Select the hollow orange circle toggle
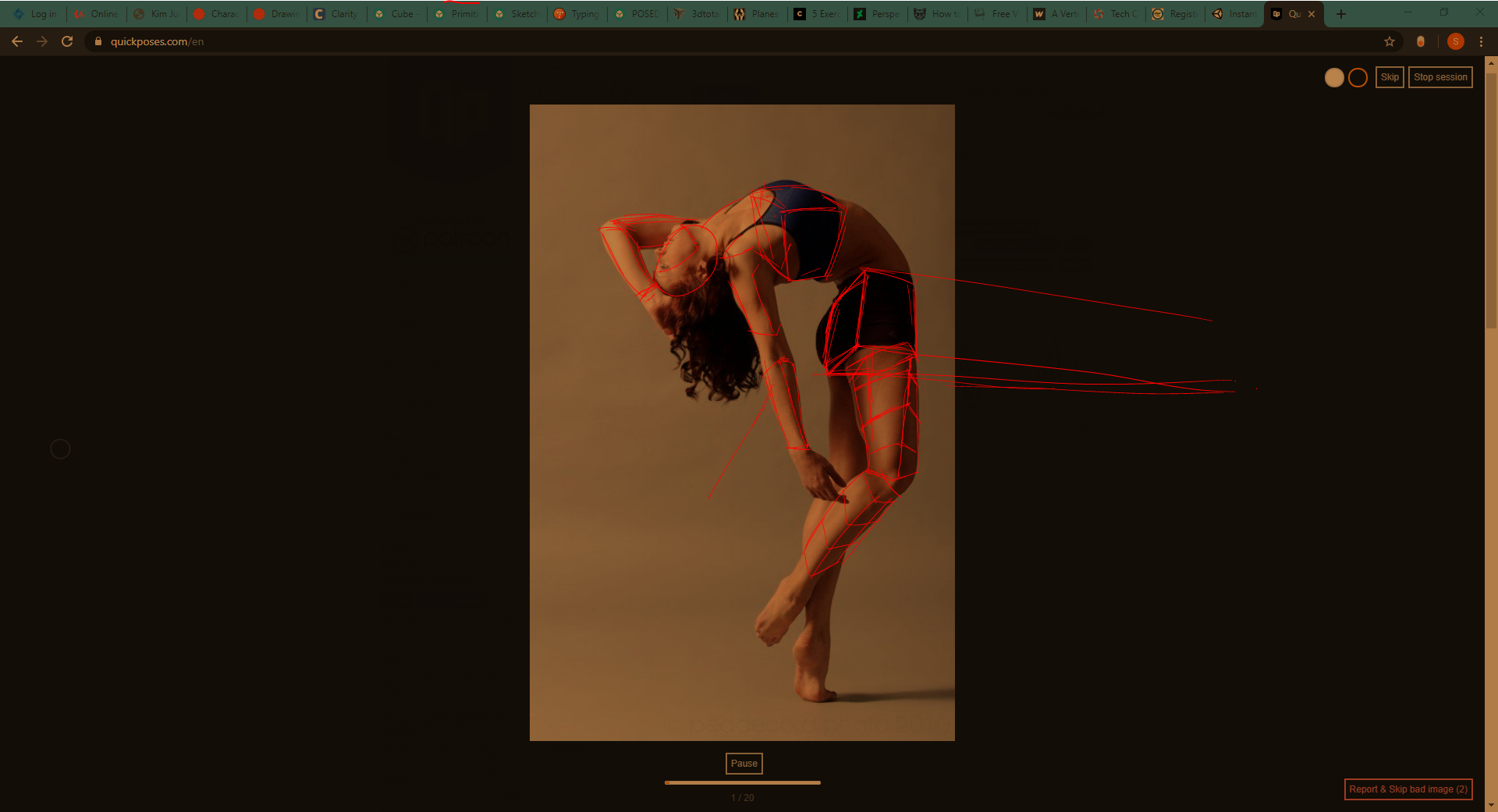The image size is (1498, 812). (x=1358, y=77)
